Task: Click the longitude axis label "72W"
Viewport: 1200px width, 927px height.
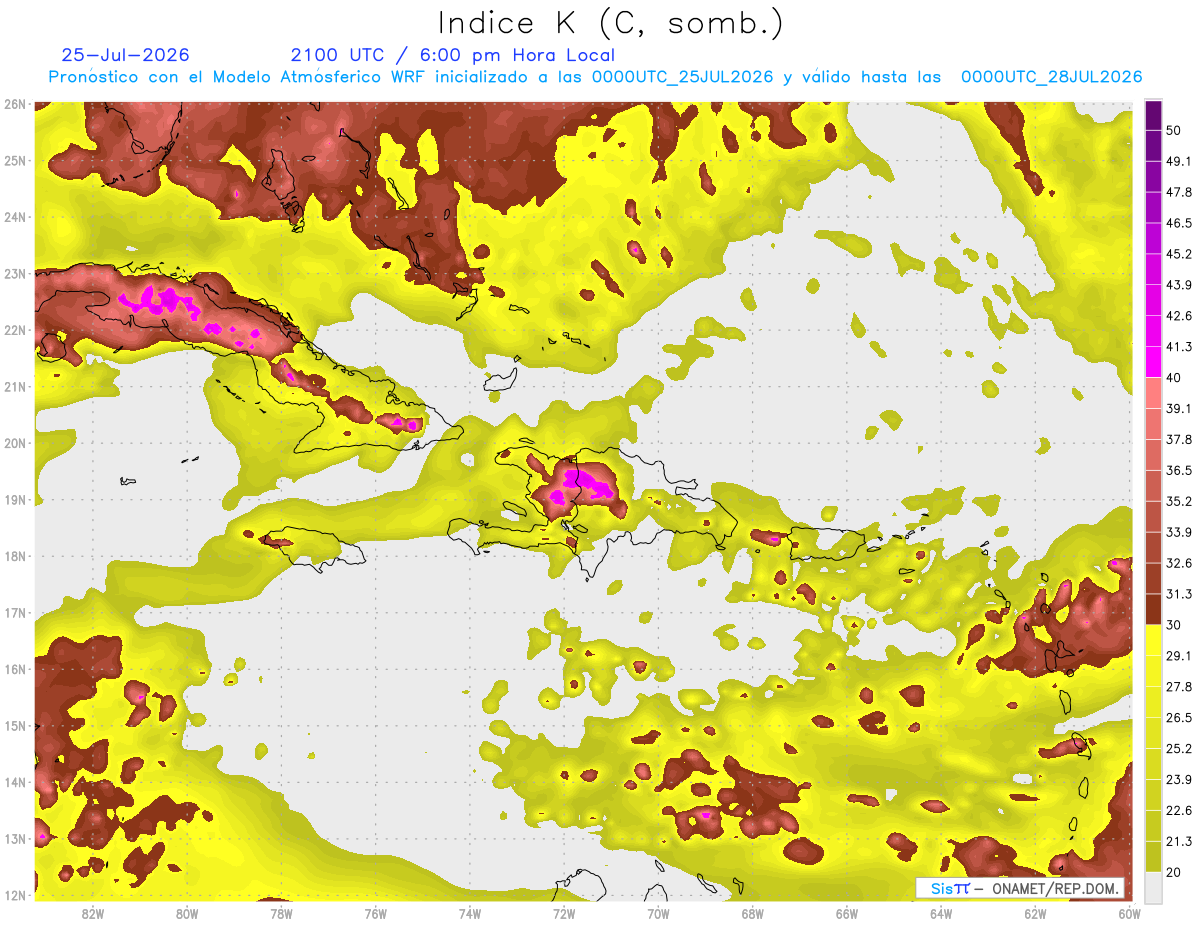Action: [564, 913]
